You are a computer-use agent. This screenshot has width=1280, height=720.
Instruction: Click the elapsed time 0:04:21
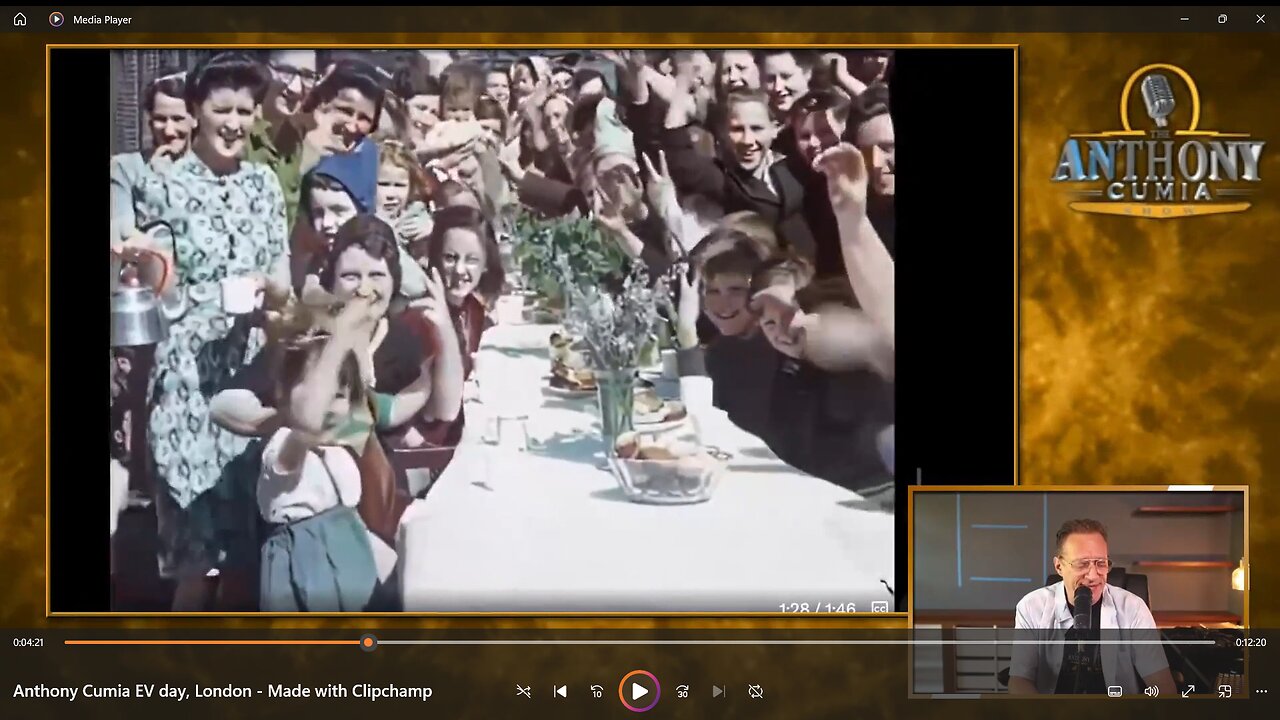[x=28, y=643]
